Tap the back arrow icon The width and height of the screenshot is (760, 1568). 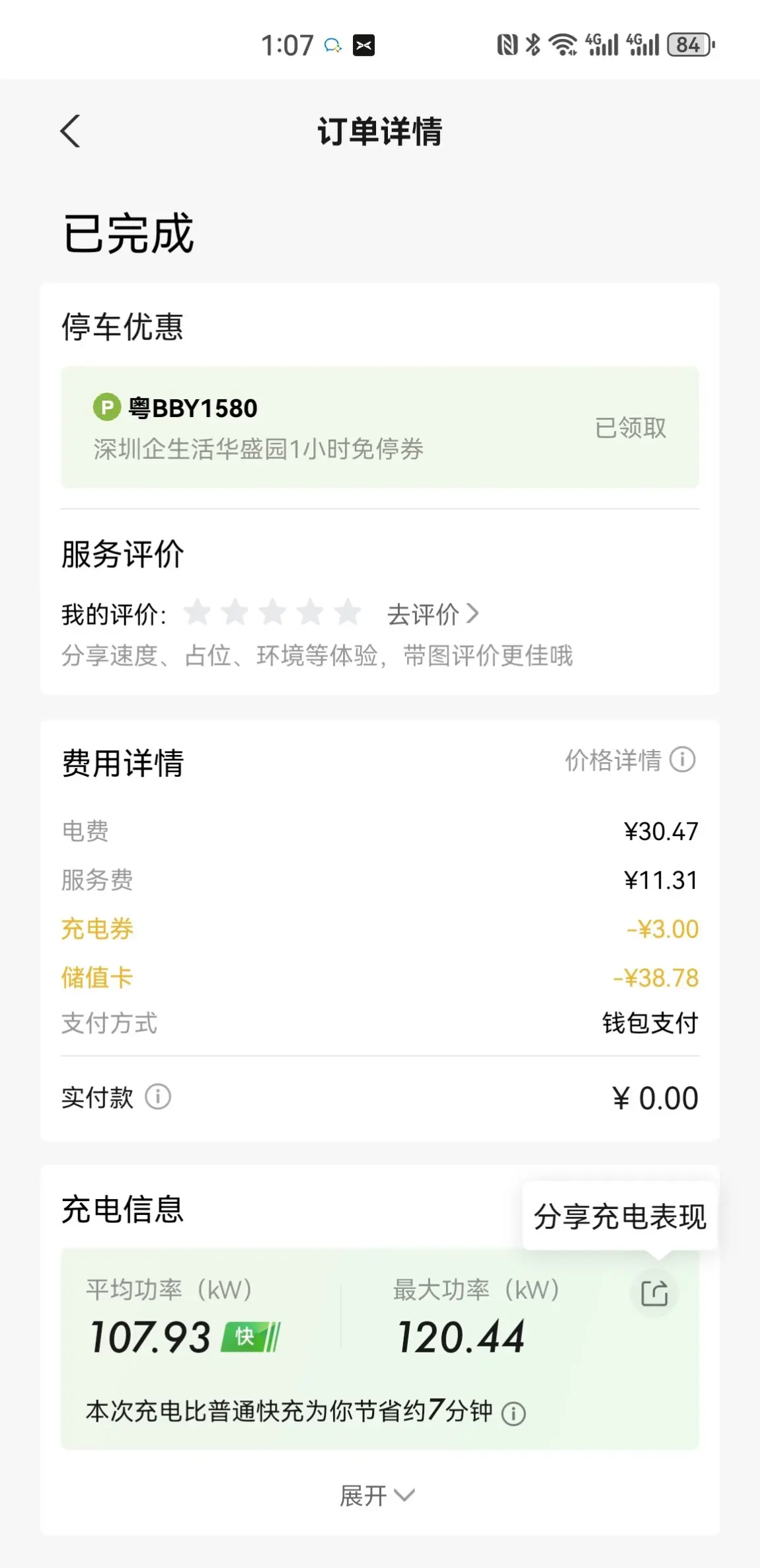point(71,131)
